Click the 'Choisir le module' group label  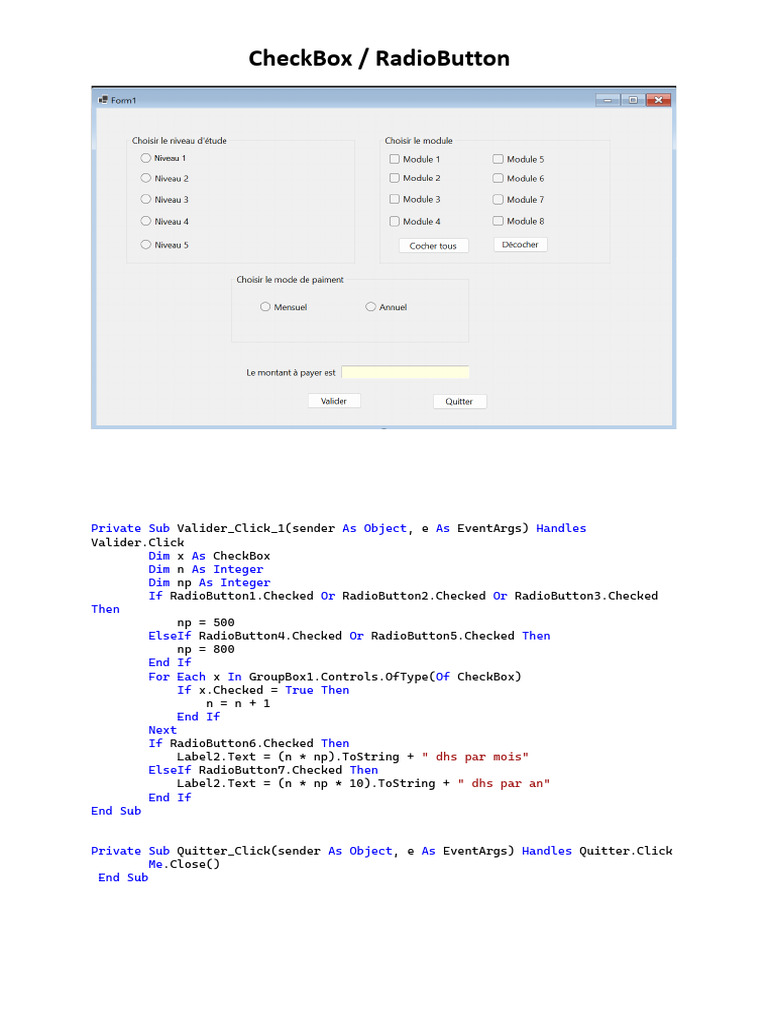(x=419, y=140)
